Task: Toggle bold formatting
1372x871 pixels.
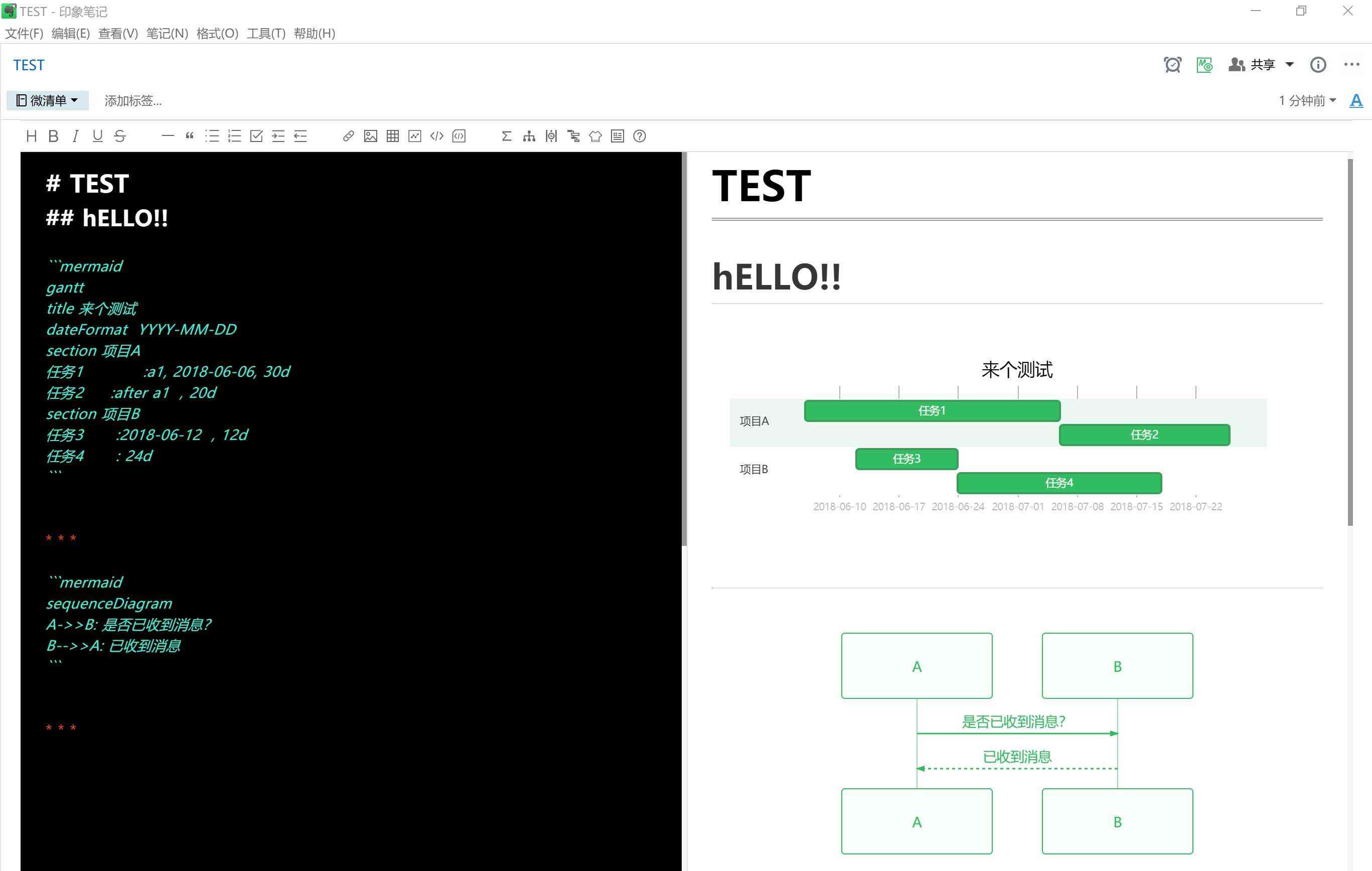Action: (54, 136)
